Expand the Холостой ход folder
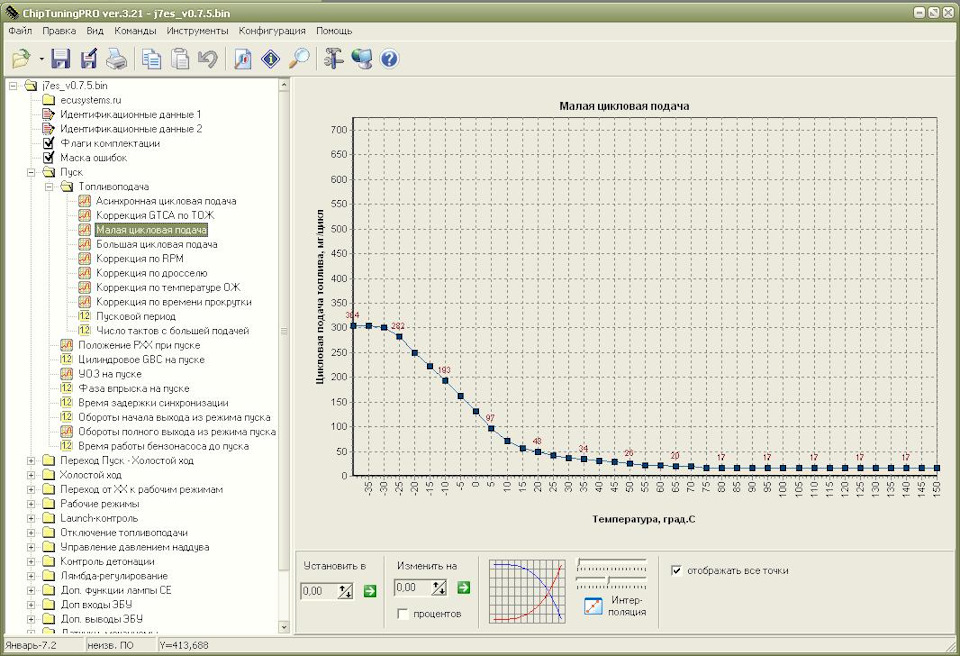Screen dimensions: 960x656 tap(31, 475)
